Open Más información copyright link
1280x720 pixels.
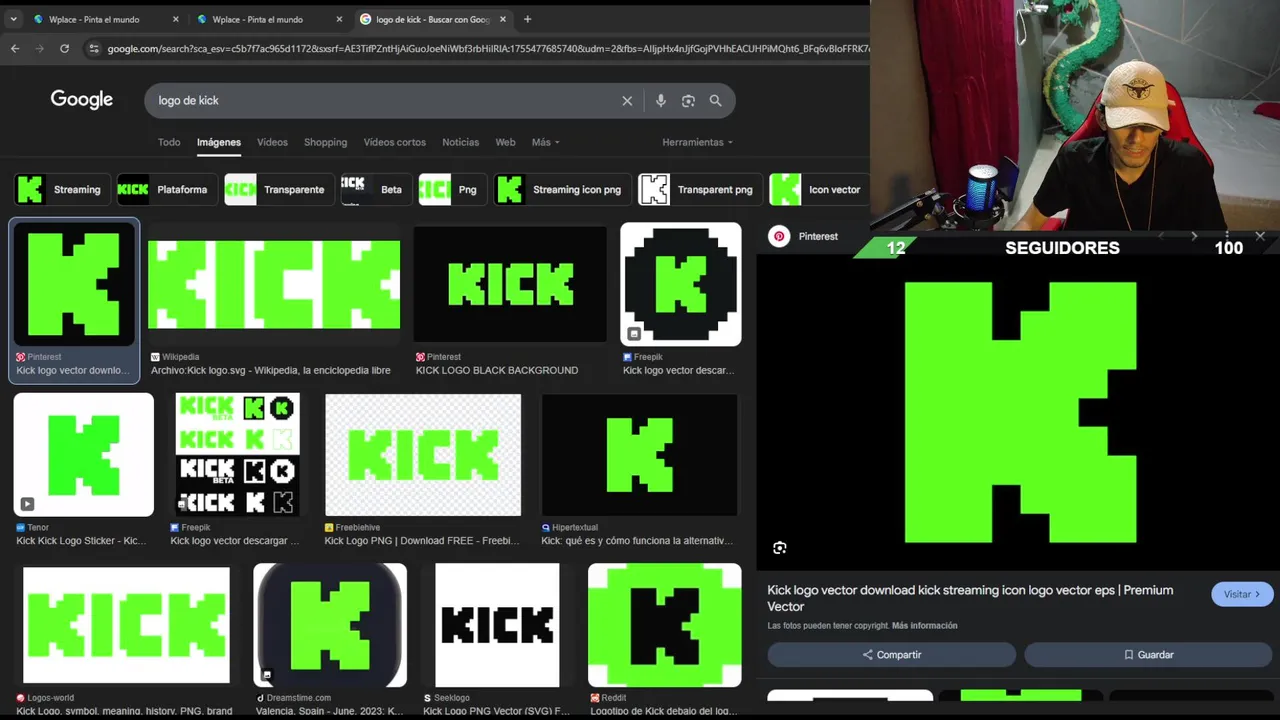pos(924,626)
